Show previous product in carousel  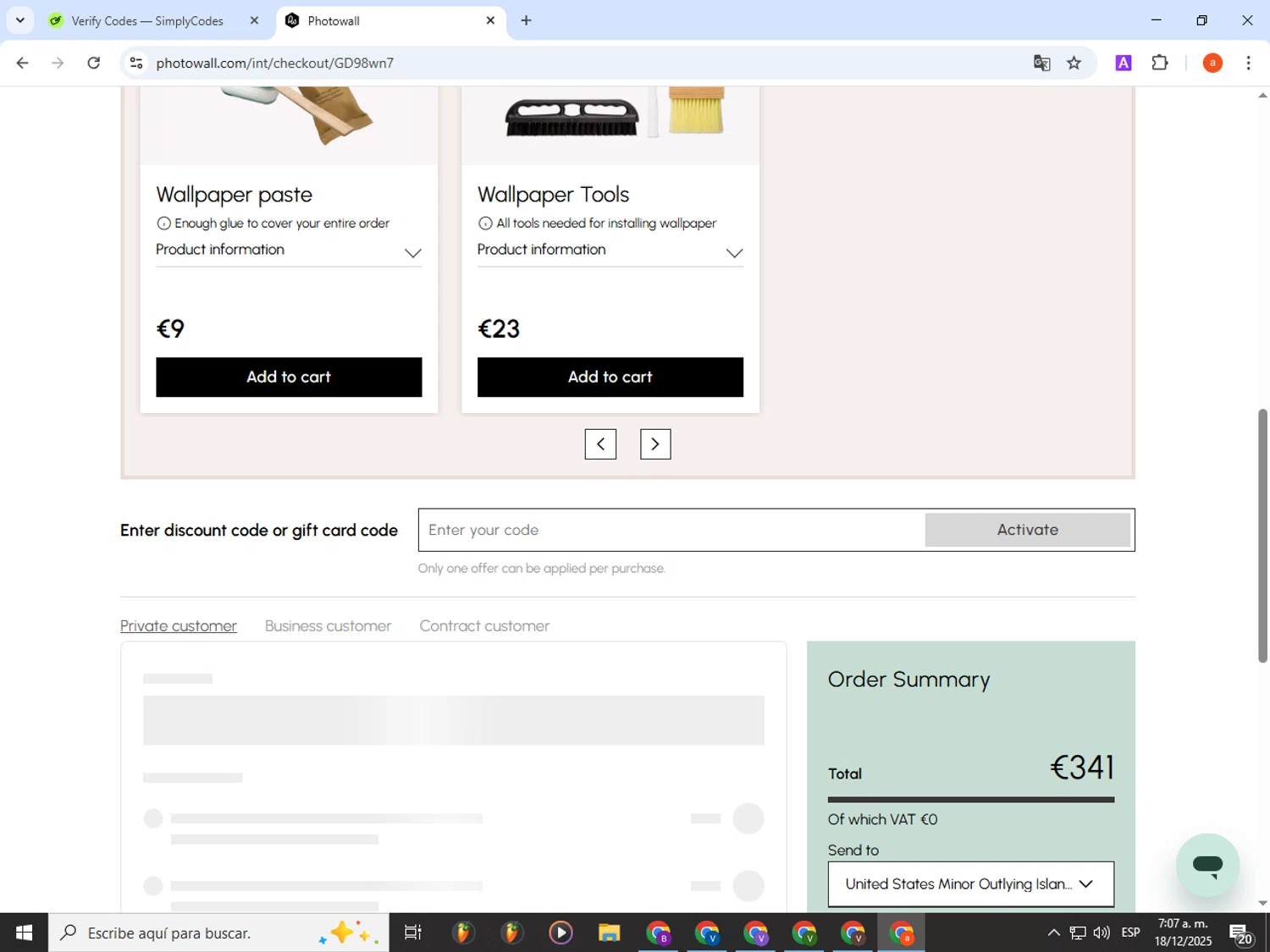600,444
